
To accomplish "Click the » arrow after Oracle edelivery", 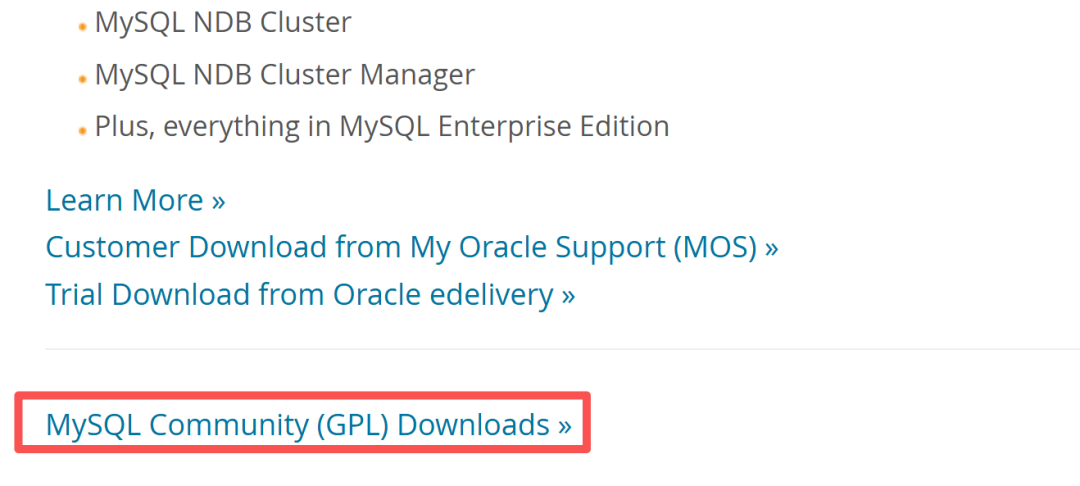I will click(x=568, y=295).
